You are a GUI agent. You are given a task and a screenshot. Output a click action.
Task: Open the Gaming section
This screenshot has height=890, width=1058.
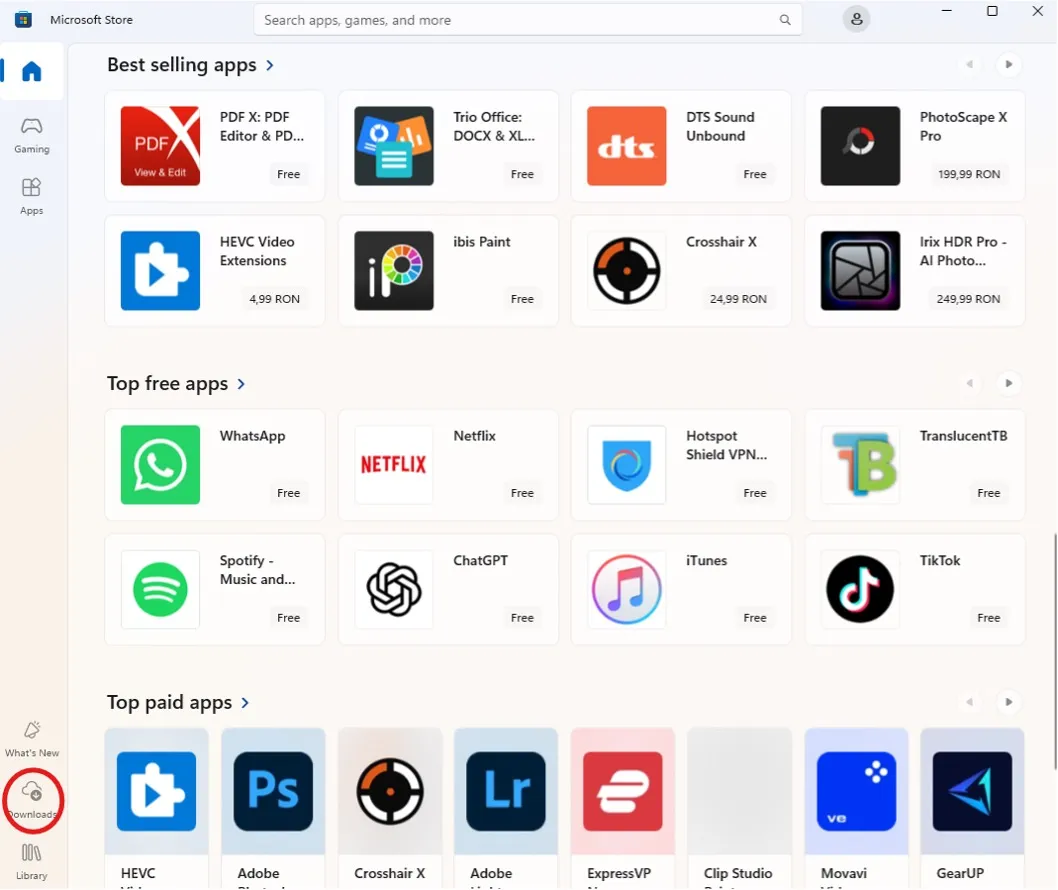coord(32,135)
